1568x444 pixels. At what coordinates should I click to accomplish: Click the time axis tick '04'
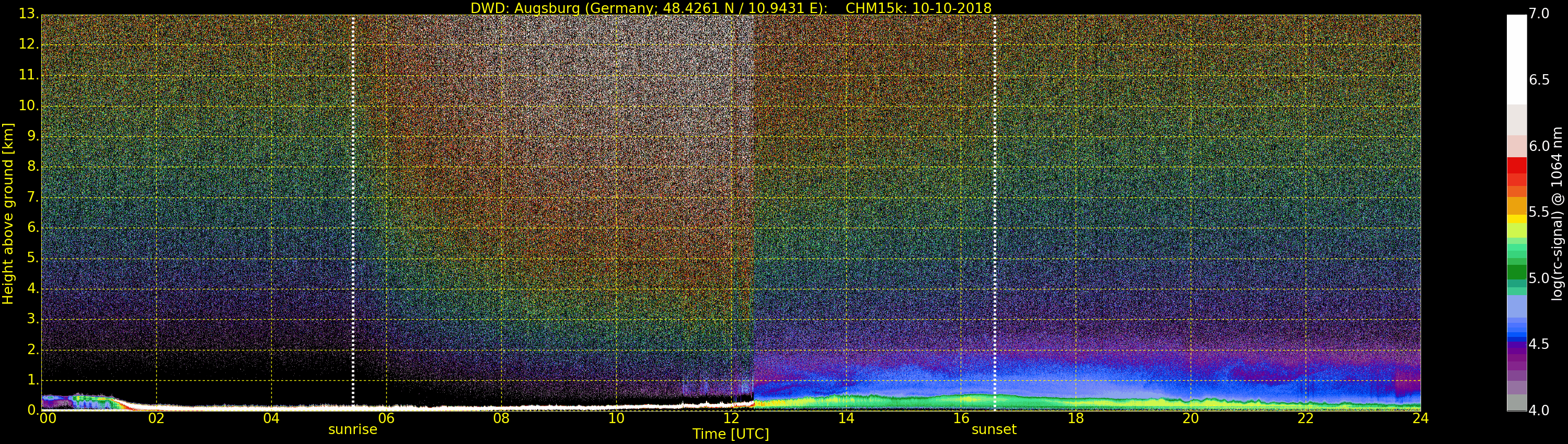271,418
